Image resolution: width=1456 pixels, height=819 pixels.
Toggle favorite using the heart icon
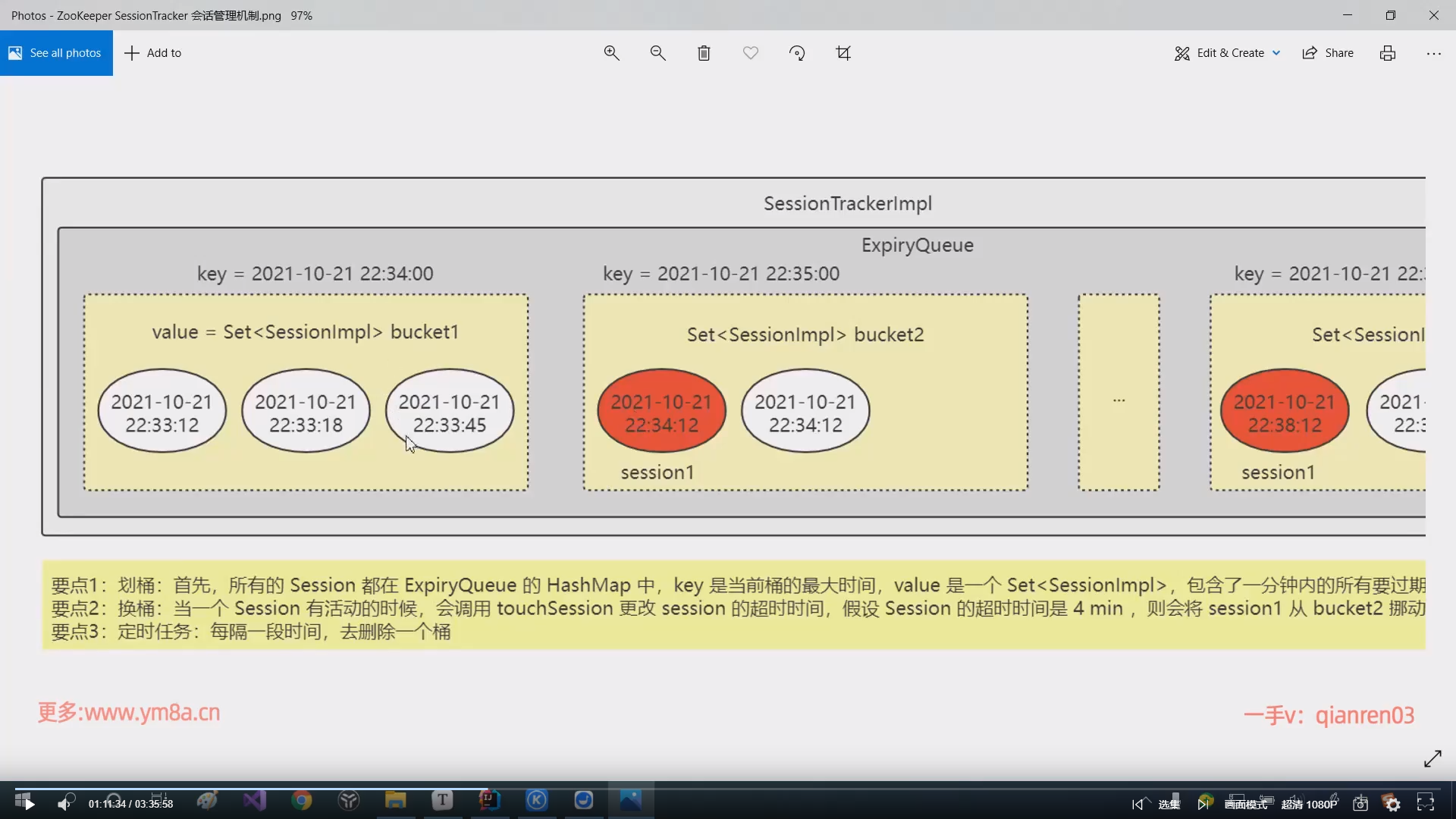coord(750,53)
